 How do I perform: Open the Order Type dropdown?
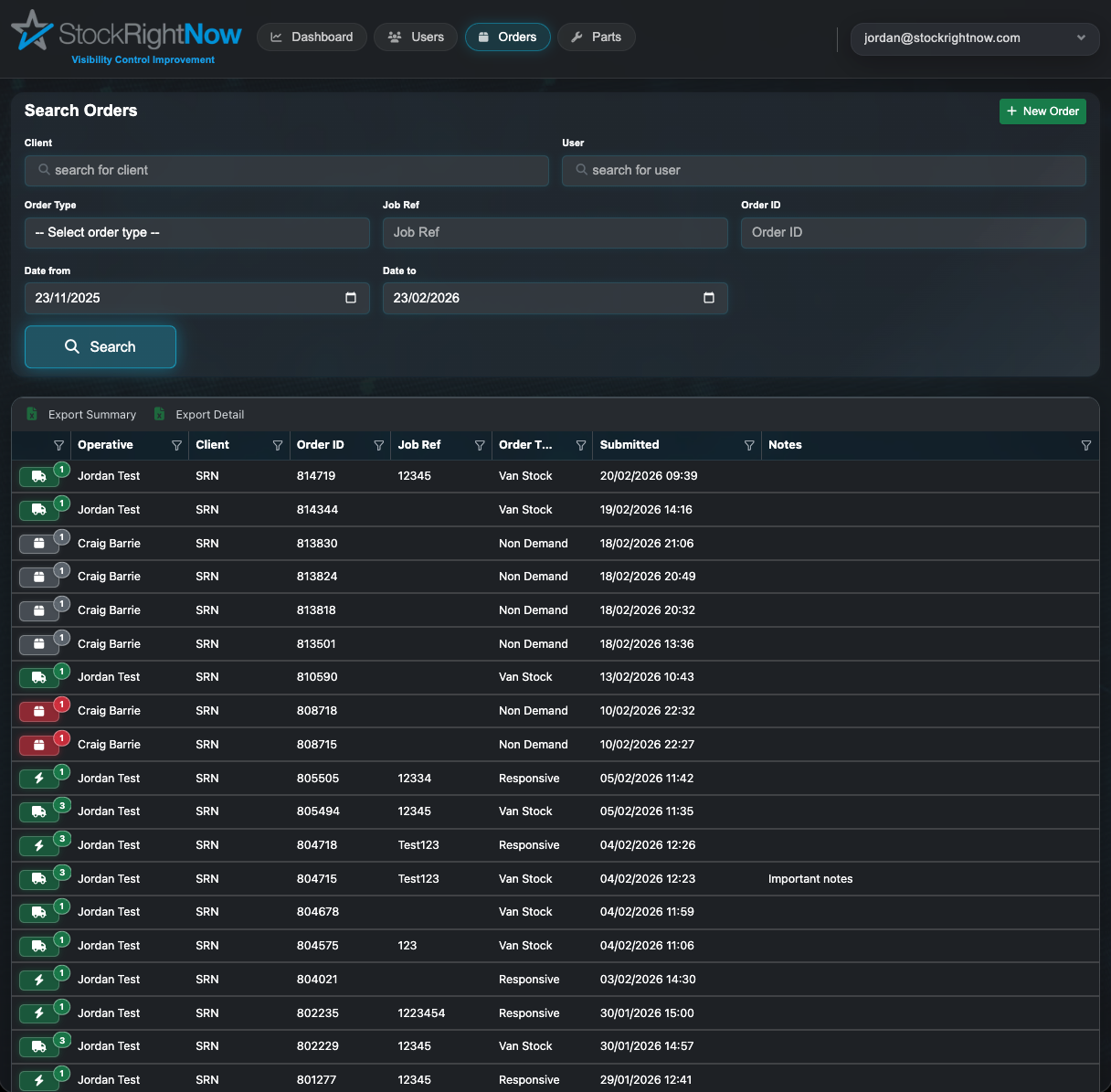196,232
